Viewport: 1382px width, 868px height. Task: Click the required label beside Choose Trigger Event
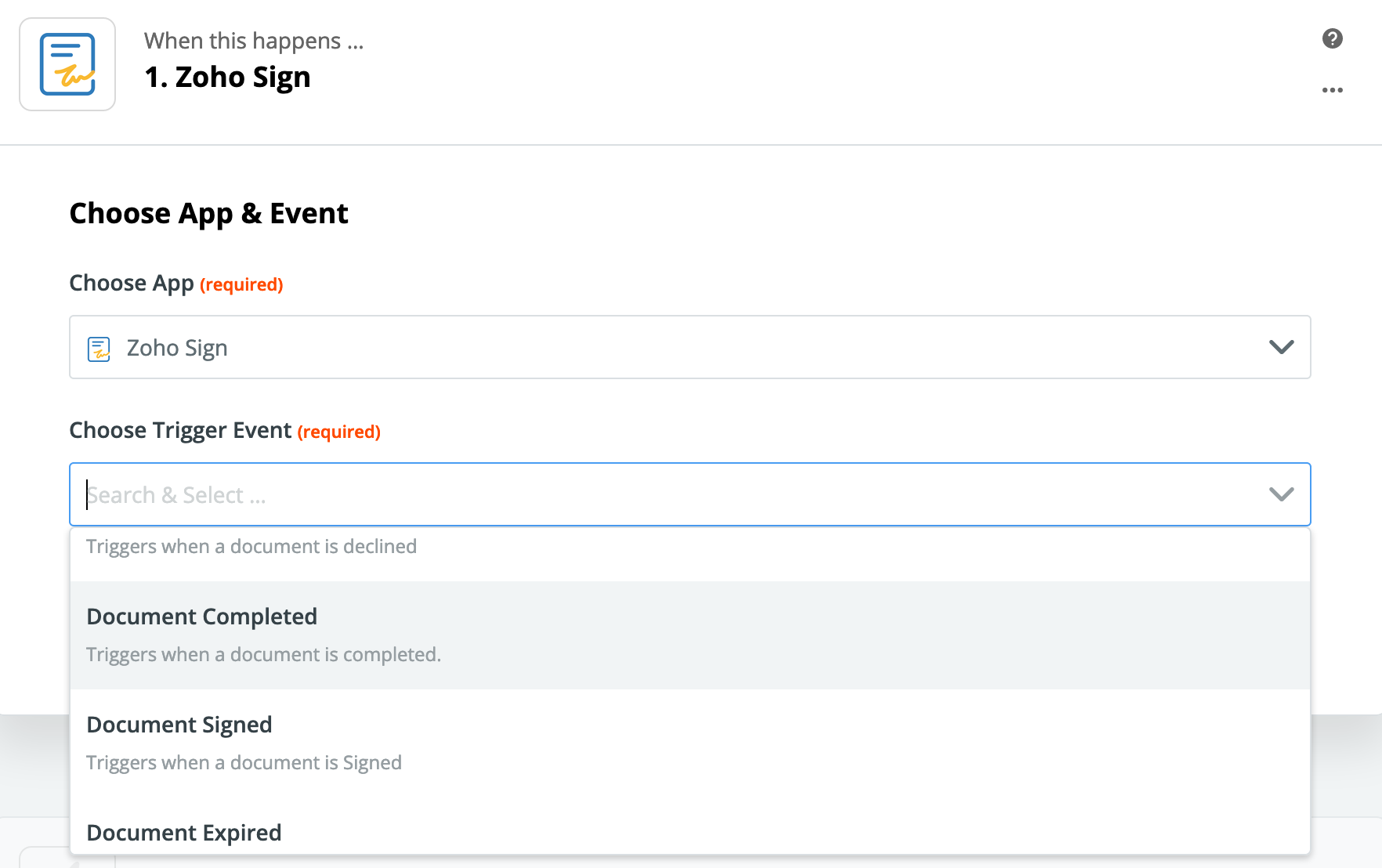(339, 431)
